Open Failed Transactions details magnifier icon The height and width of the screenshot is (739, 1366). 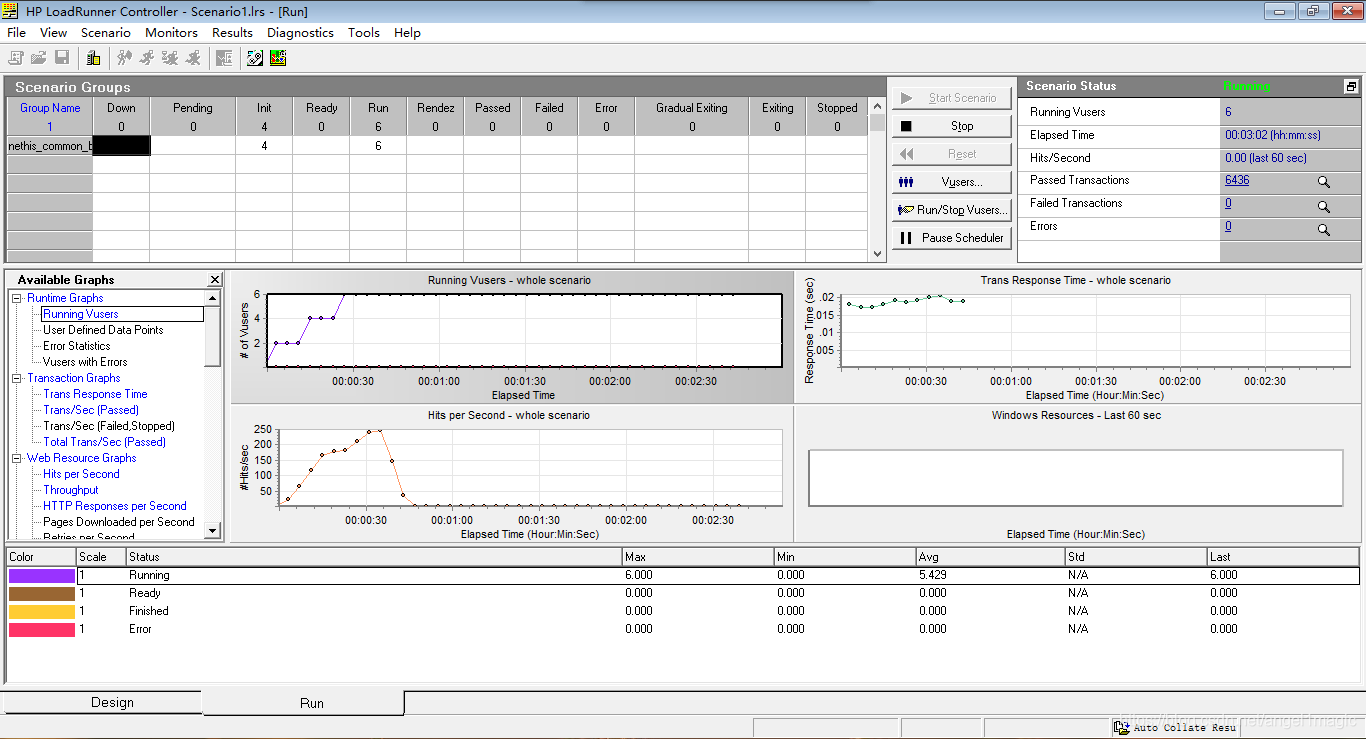click(1323, 206)
